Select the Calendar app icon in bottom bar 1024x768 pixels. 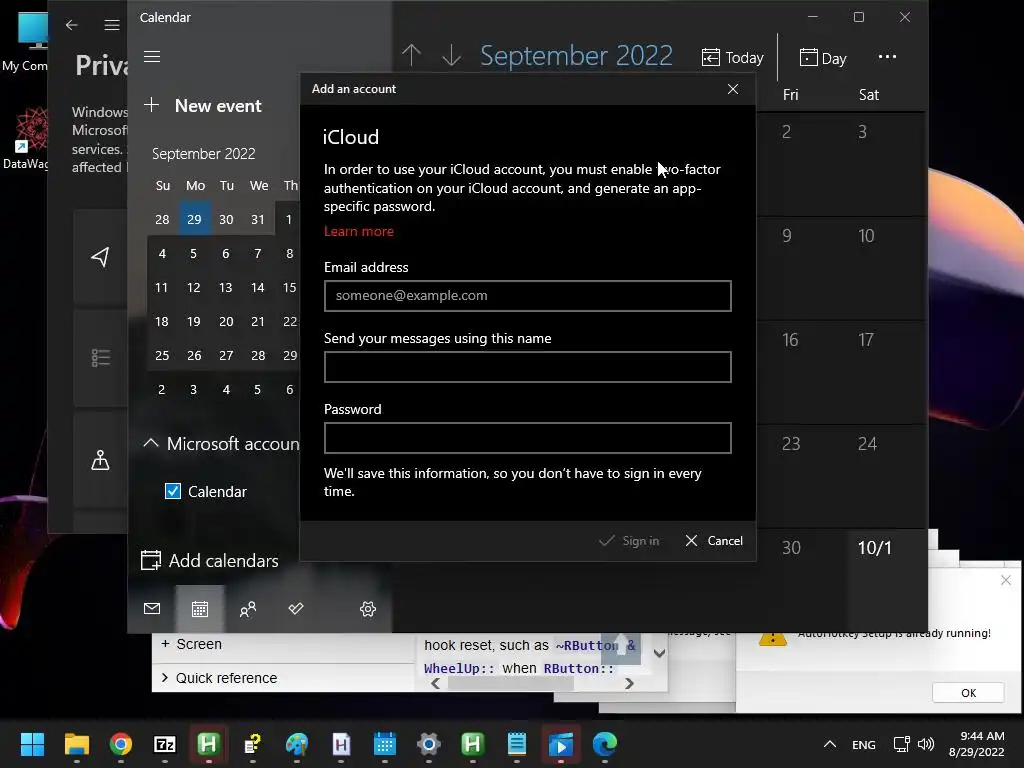200,609
